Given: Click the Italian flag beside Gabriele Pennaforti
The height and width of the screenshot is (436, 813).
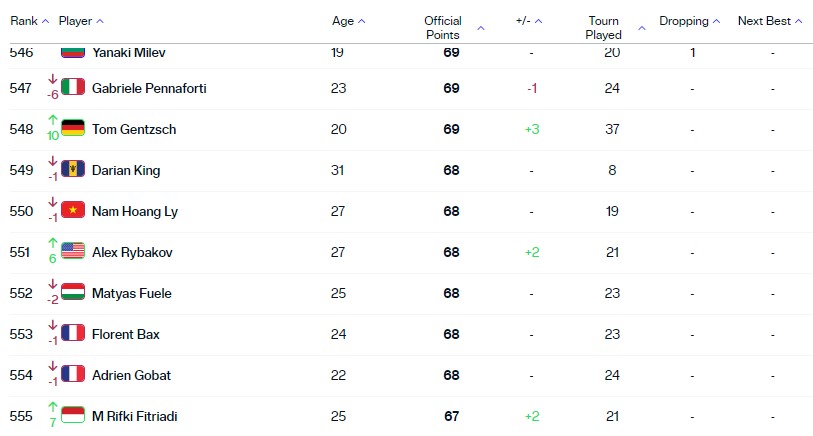Looking at the screenshot, I should pyautogui.click(x=73, y=87).
